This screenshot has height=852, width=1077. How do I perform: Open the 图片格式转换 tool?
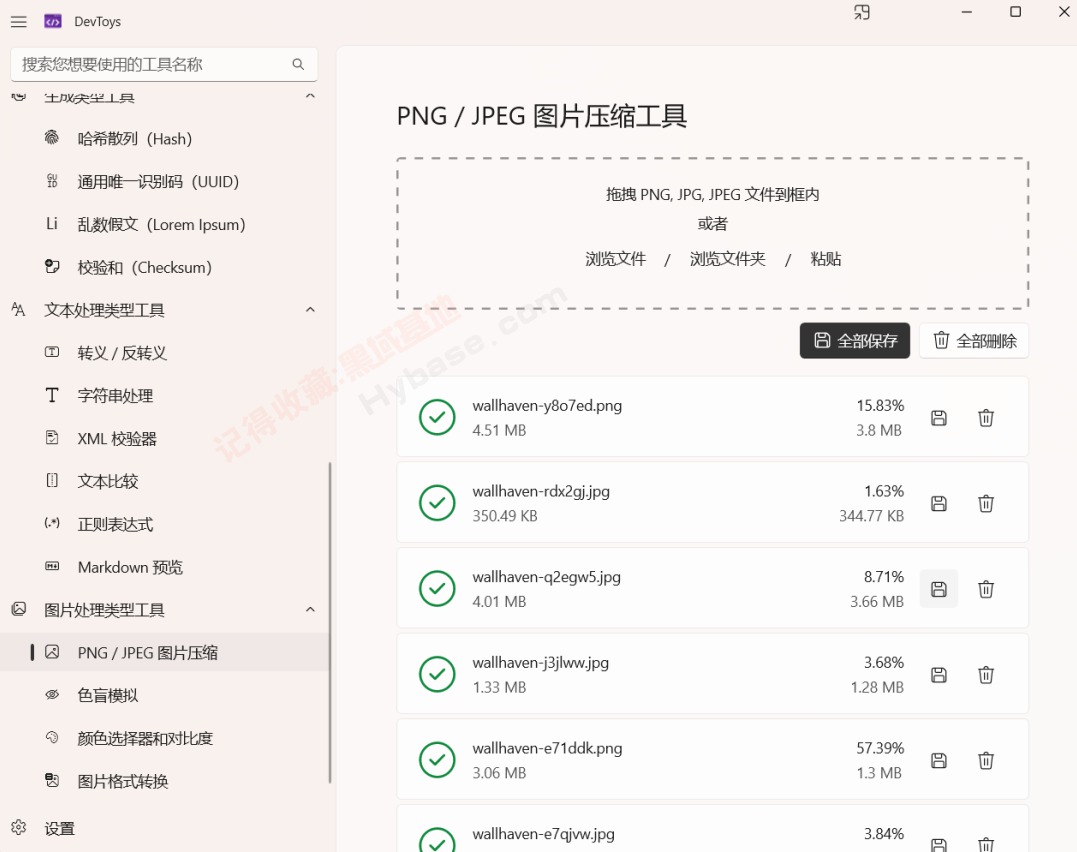[x=165, y=781]
